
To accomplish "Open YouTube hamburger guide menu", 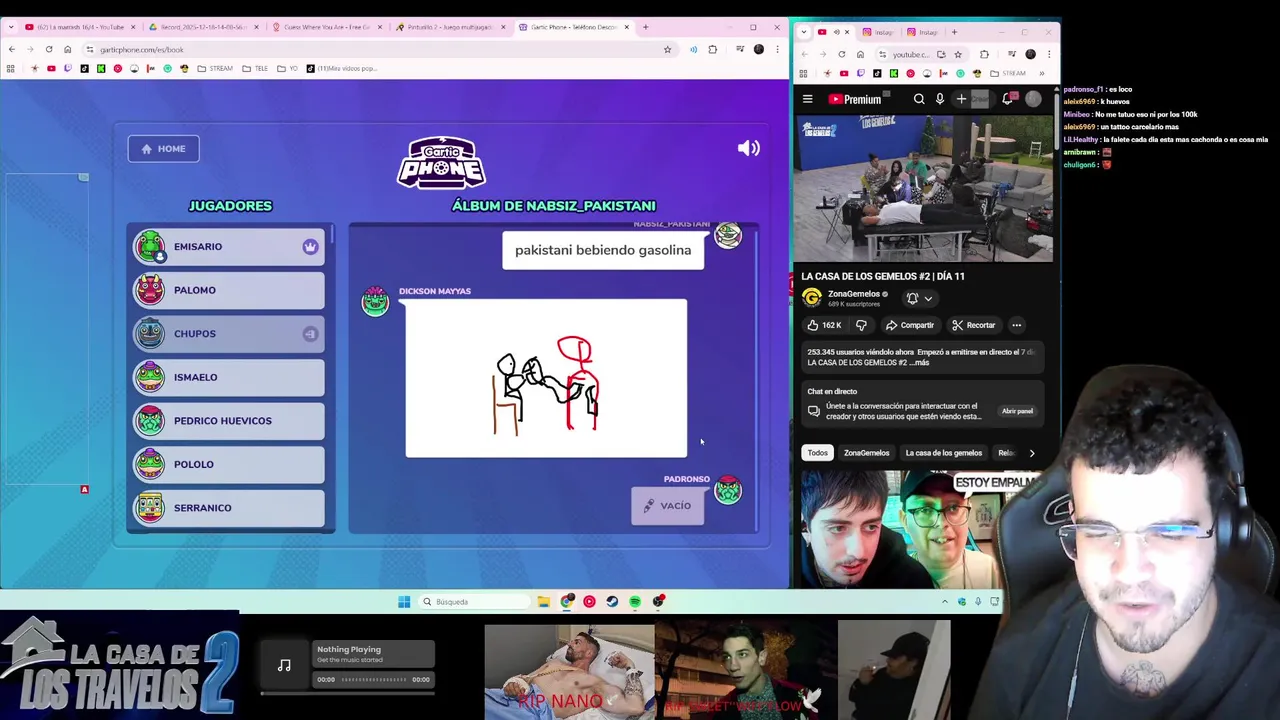I will pyautogui.click(x=808, y=99).
